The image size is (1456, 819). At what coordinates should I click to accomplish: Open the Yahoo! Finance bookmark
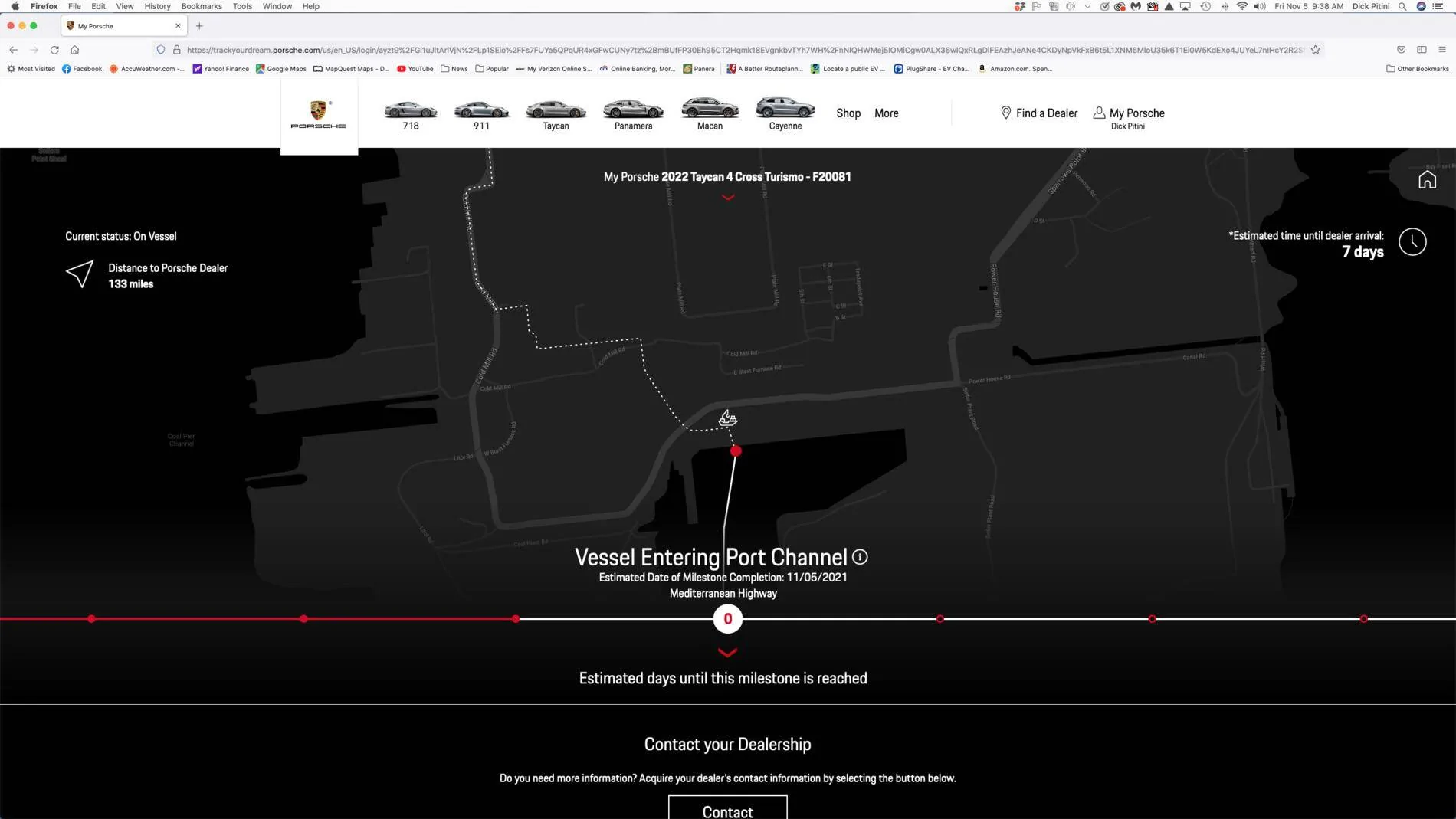click(221, 69)
